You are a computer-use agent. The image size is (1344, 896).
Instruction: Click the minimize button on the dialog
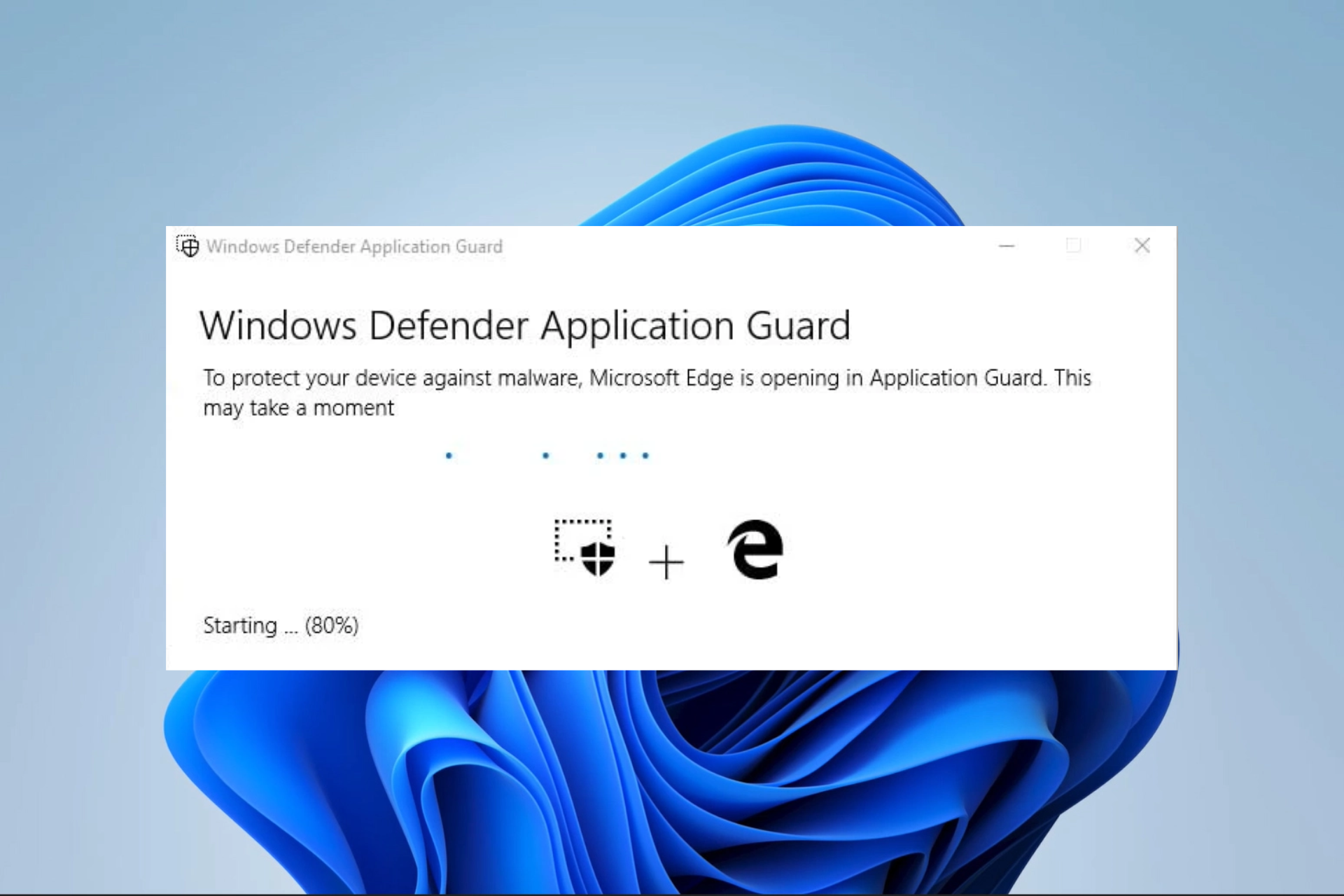[1006, 246]
